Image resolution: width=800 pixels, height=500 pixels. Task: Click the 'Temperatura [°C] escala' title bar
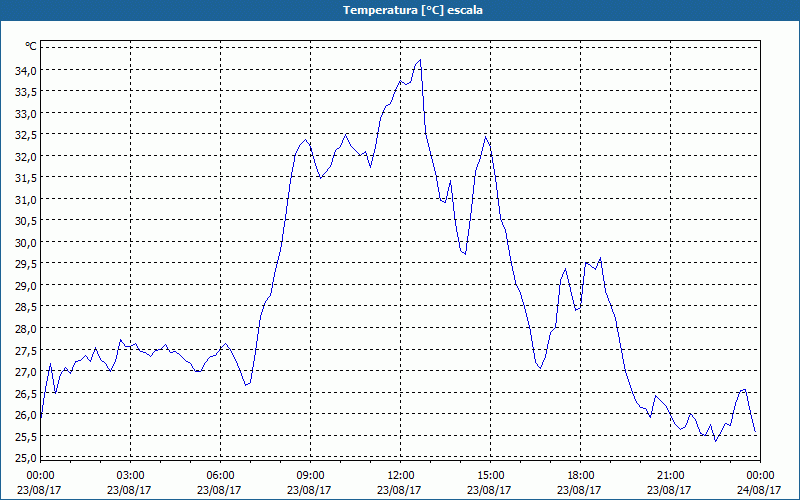click(x=400, y=10)
